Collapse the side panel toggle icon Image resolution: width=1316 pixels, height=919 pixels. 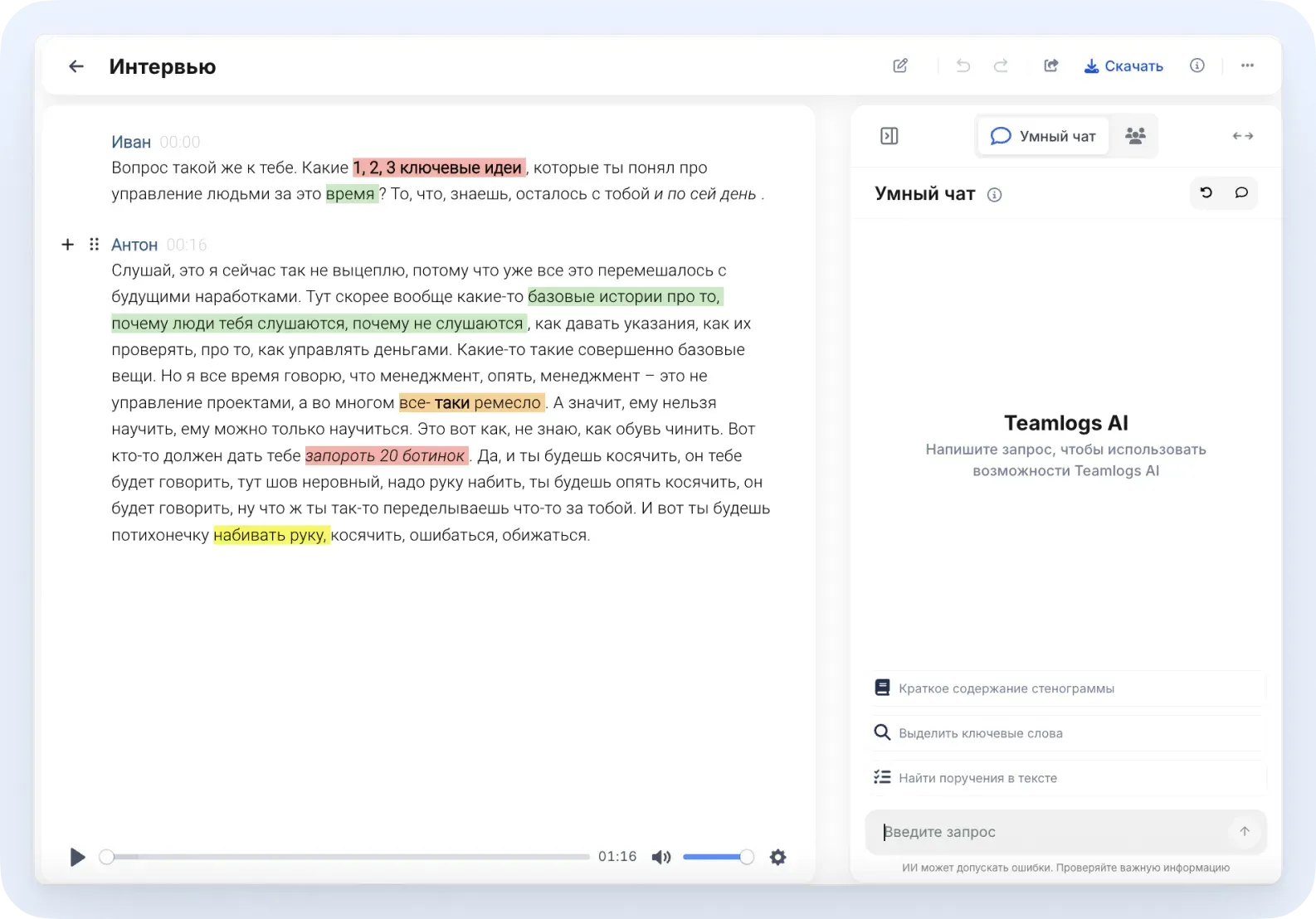(890, 136)
